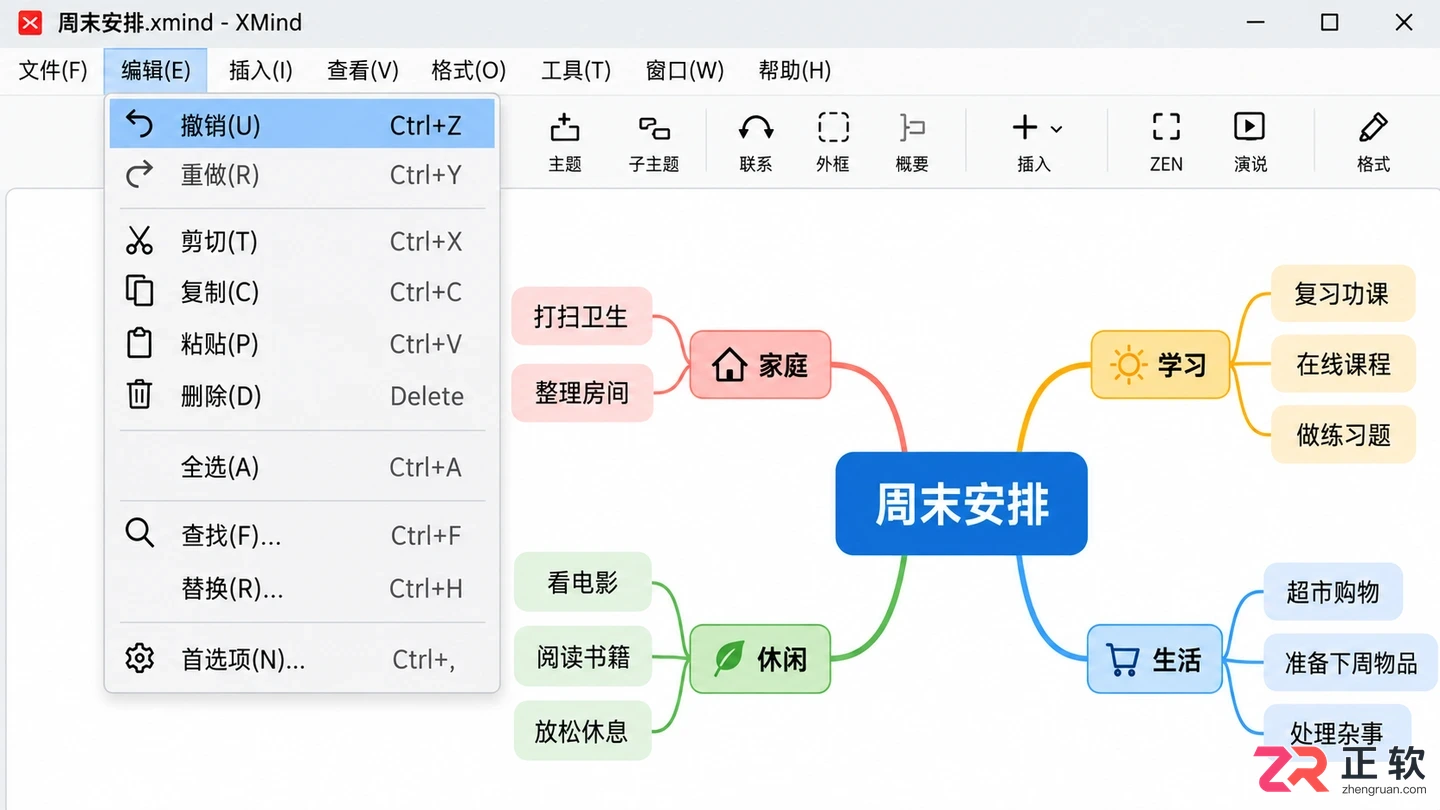Screen dimensions: 1440x810
Task: Click the magnifier Find icon
Action: pos(140,533)
